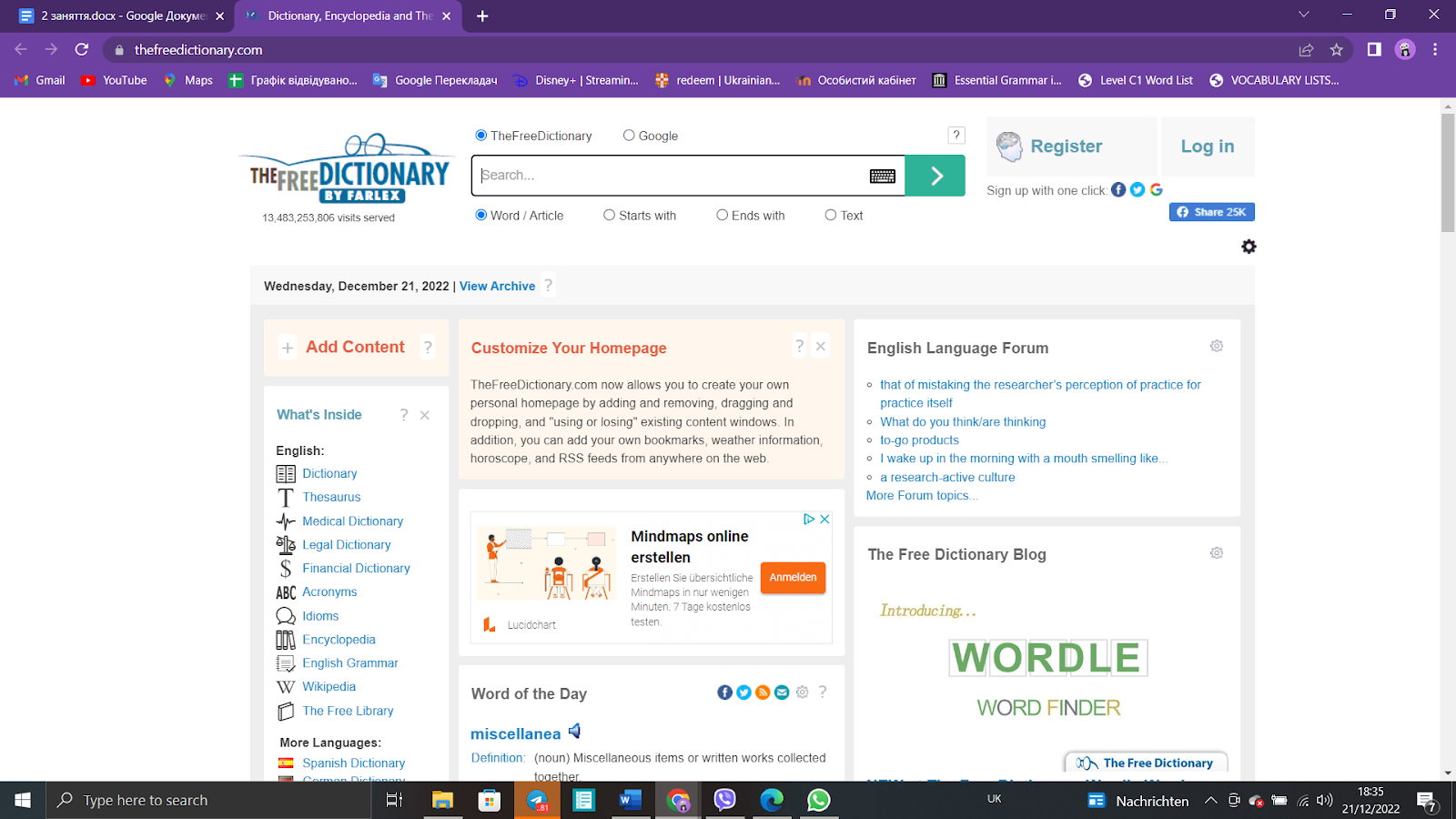Open WhatsApp from the Windows taskbar

pyautogui.click(x=818, y=801)
